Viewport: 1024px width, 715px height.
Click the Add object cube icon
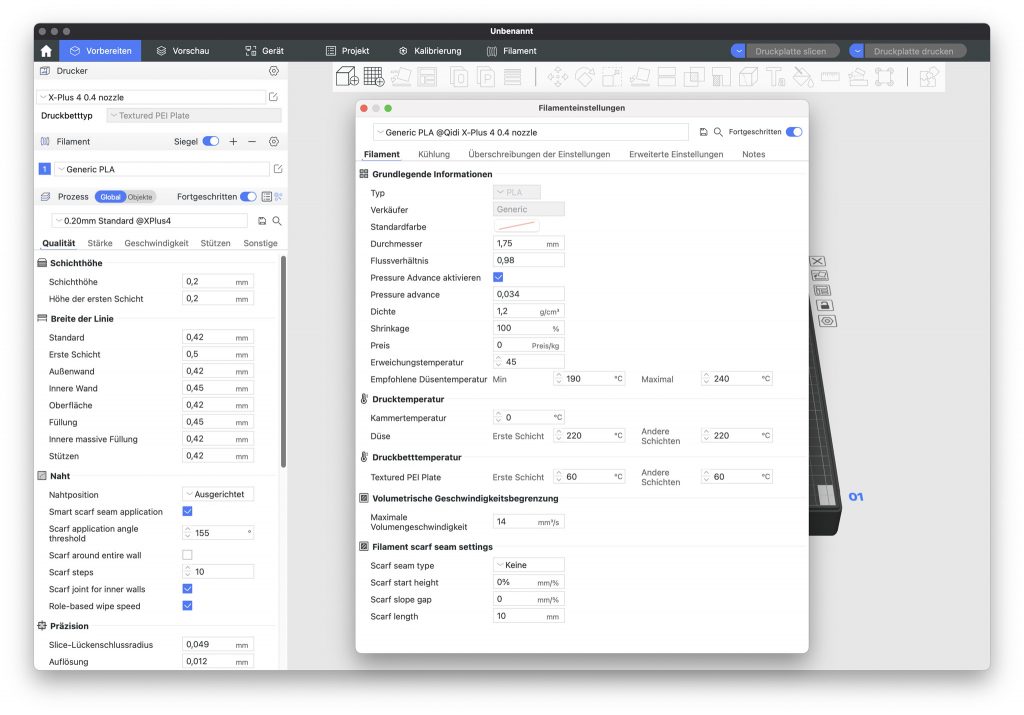pos(347,76)
